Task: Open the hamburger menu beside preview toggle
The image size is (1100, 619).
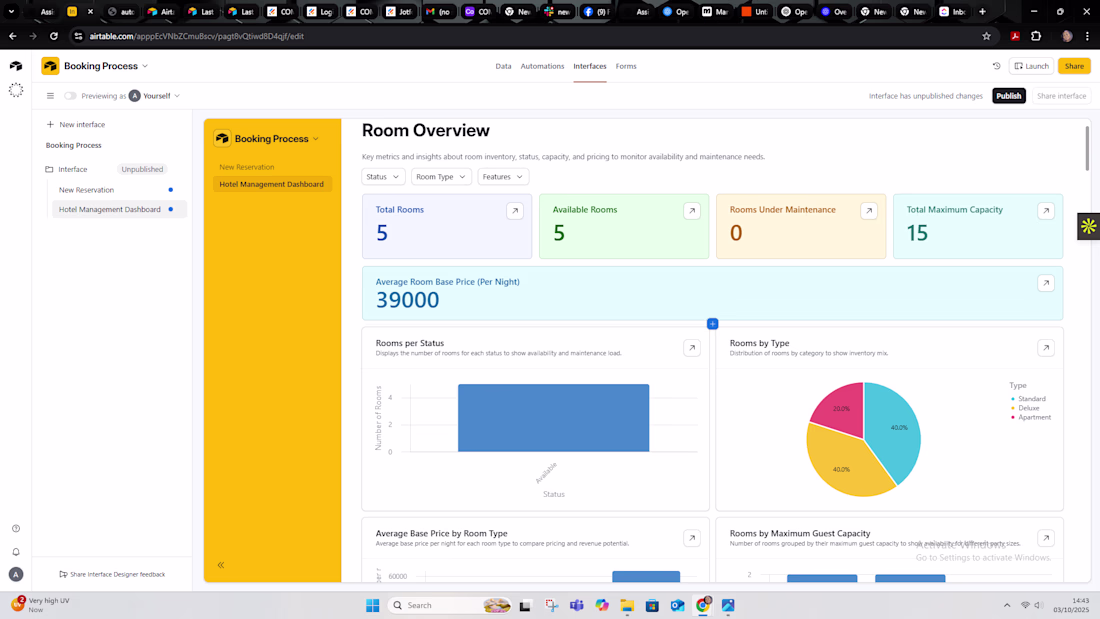Action: coord(50,95)
